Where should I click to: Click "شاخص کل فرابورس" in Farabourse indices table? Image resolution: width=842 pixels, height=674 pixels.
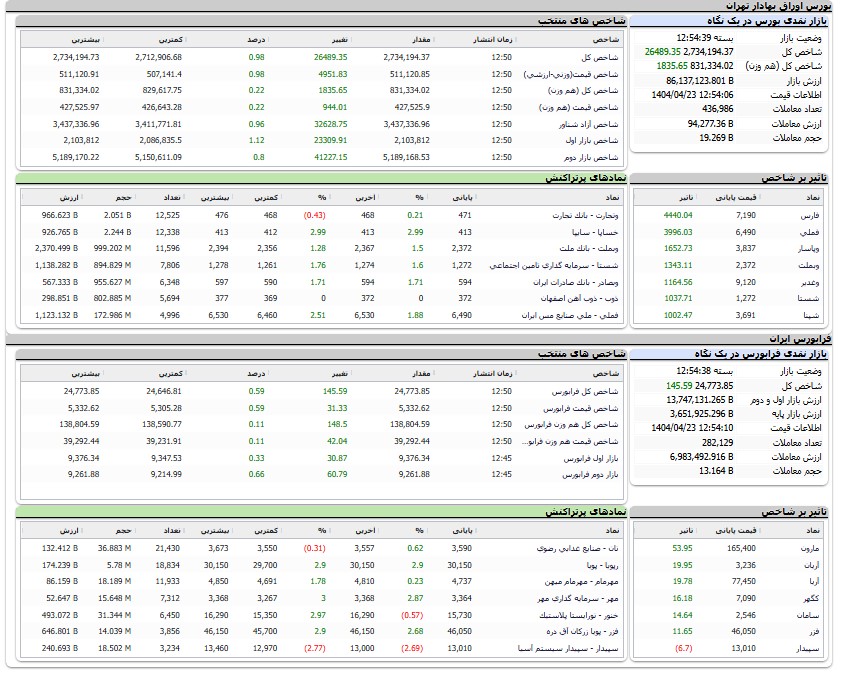click(x=585, y=392)
